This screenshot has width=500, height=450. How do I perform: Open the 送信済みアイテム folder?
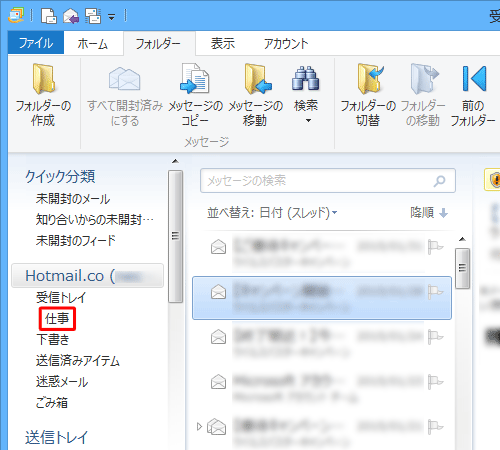pyautogui.click(x=78, y=361)
